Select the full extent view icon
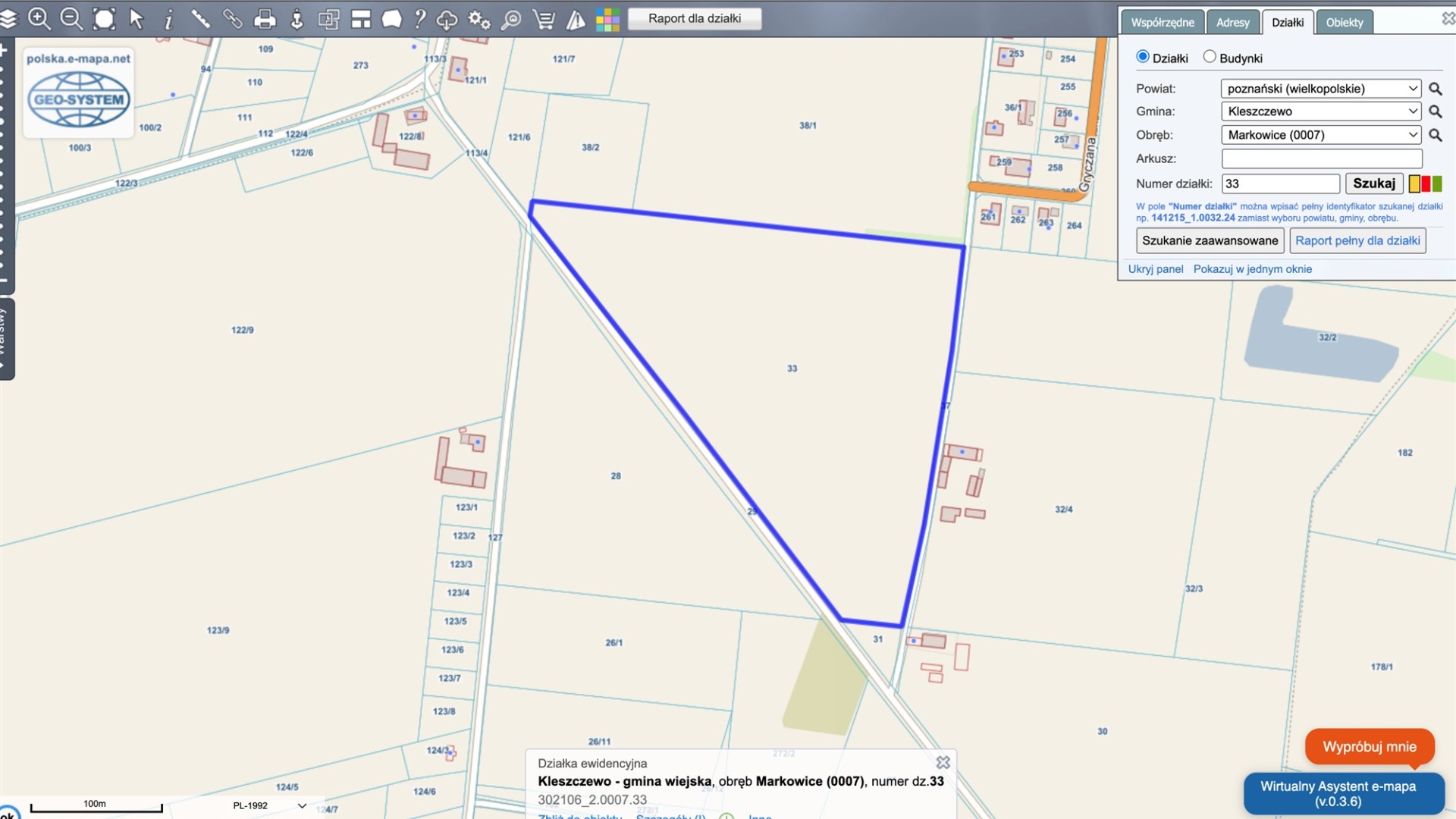This screenshot has width=1456, height=819. click(x=104, y=18)
